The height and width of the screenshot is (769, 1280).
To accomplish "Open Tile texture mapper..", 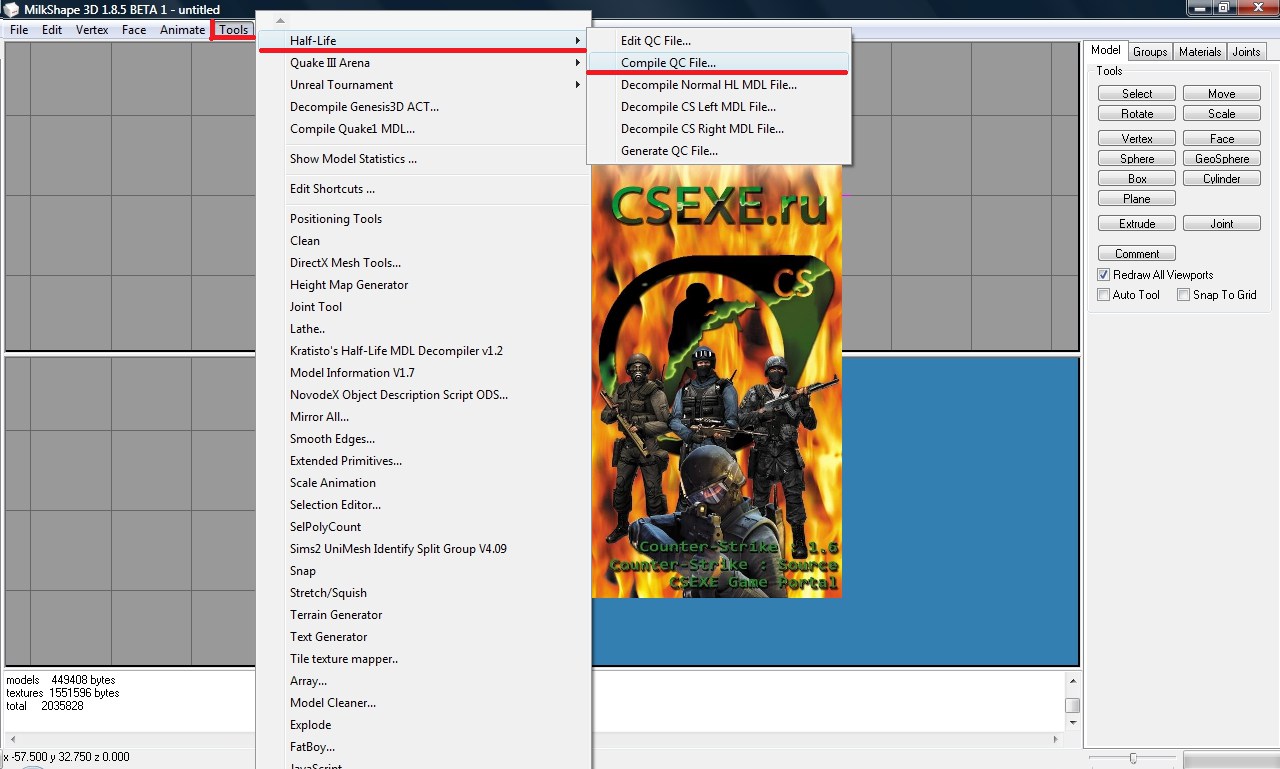I will pos(423,659).
